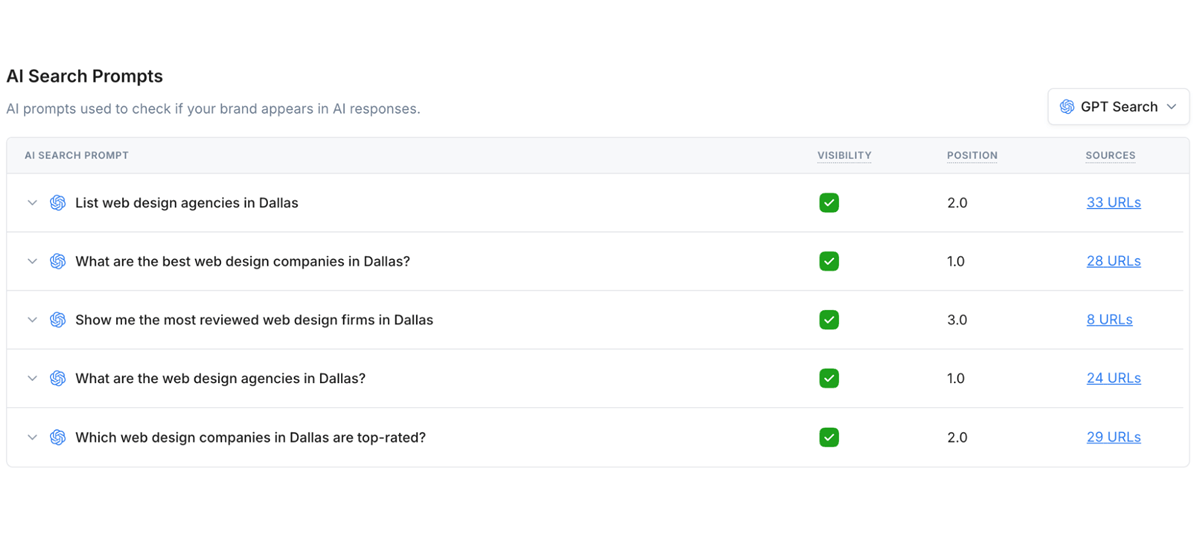This screenshot has width=1200, height=555.
Task: Click the 'What are the web design agencies in Dallas?' prompt text
Action: pyautogui.click(x=220, y=378)
